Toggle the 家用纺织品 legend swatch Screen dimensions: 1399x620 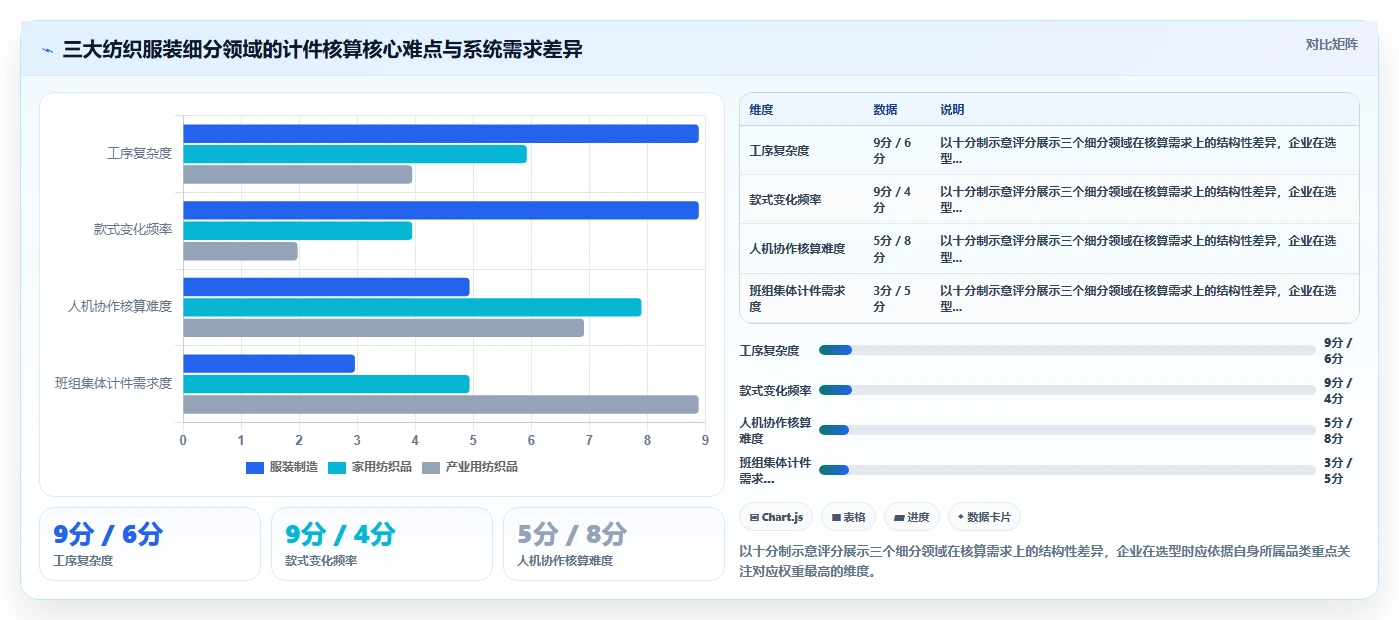pos(337,467)
